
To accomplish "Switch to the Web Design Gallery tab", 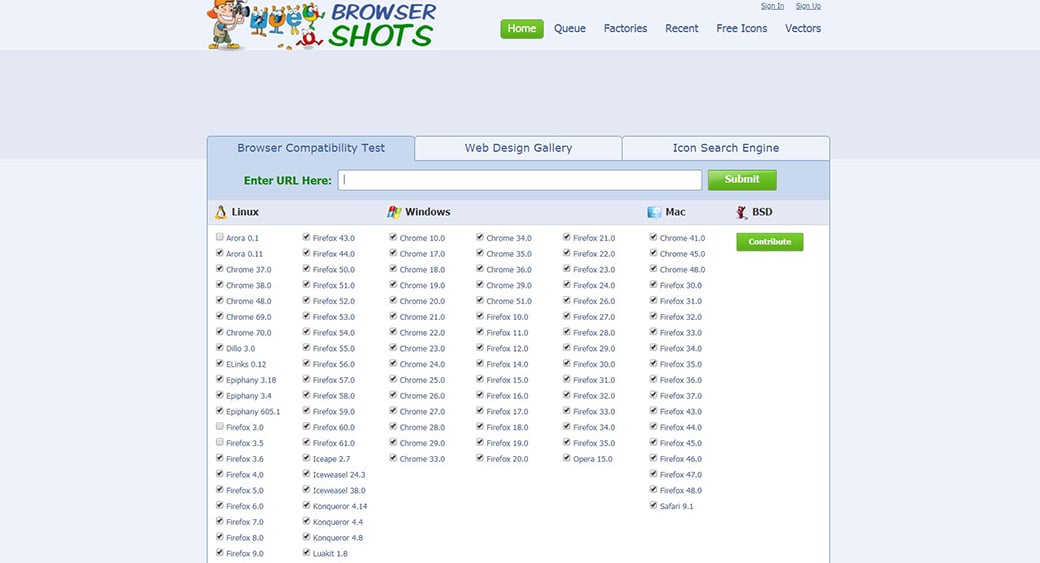I will coord(518,148).
